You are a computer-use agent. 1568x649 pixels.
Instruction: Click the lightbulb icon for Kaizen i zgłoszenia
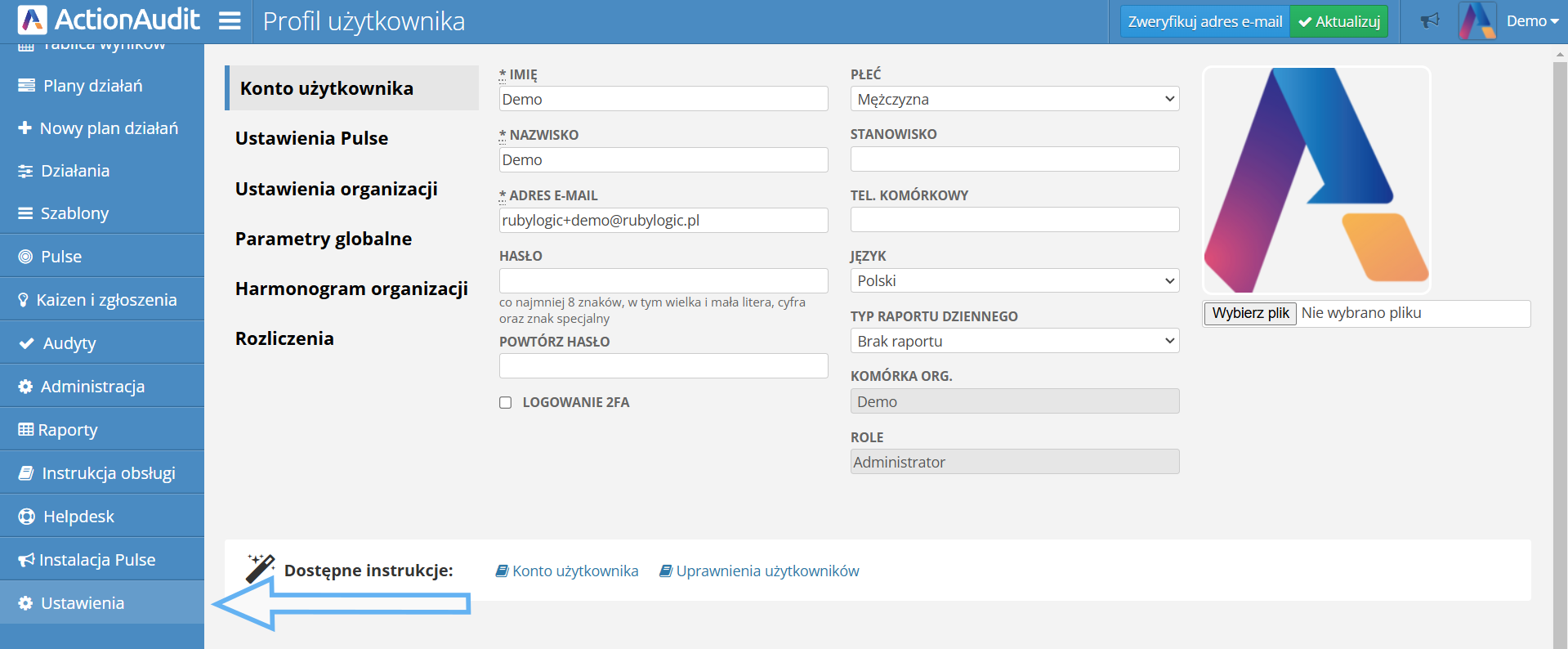(x=24, y=300)
